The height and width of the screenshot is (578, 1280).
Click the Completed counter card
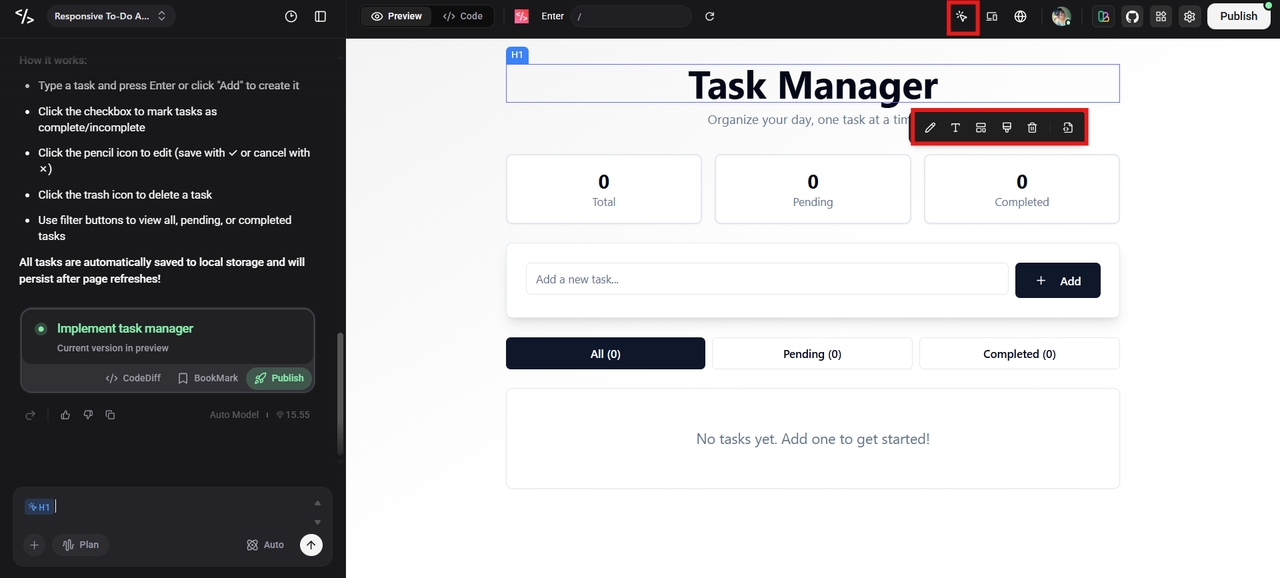pos(1022,189)
